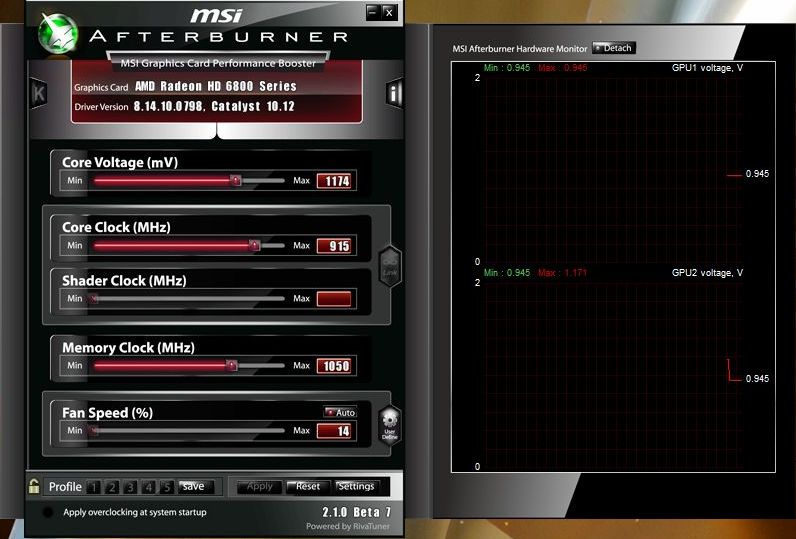This screenshot has width=796, height=539.
Task: Open the information i side button
Action: [x=394, y=93]
